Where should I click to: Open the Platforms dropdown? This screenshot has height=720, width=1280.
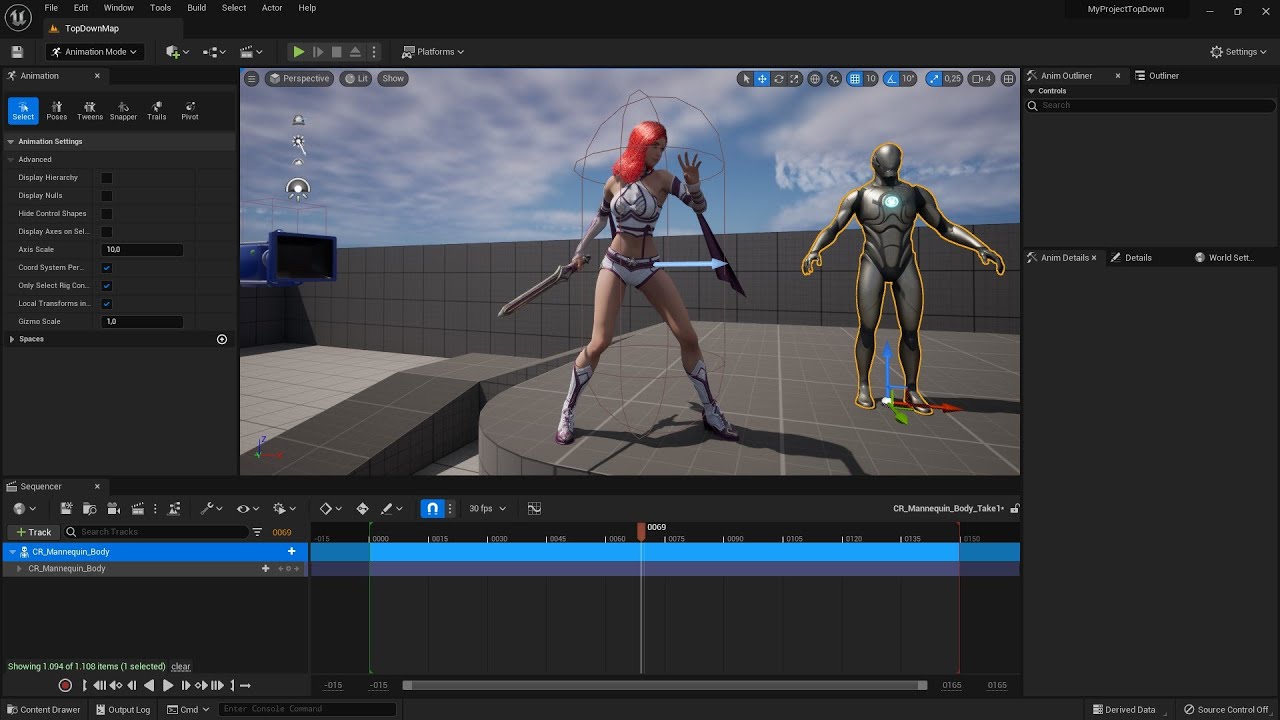433,52
